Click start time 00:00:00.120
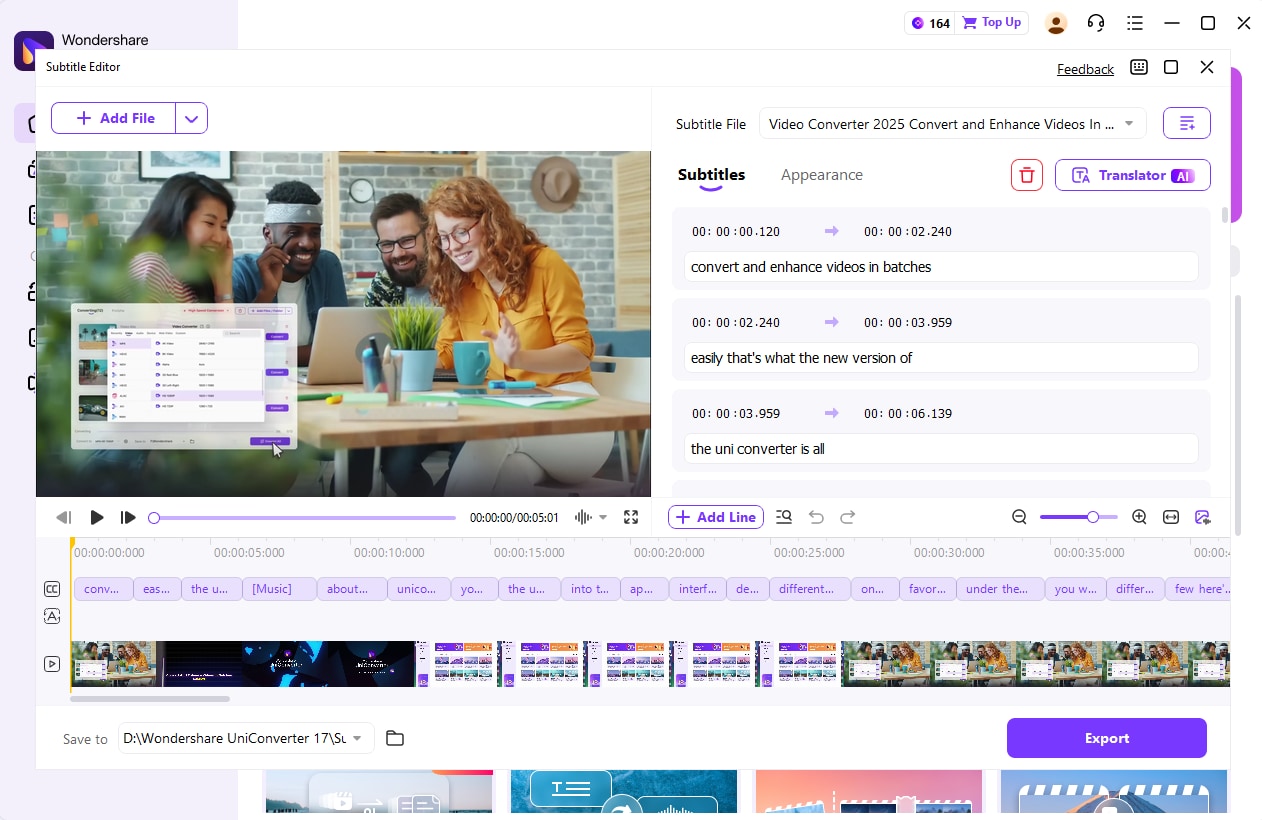The width and height of the screenshot is (1262, 820). pos(736,232)
